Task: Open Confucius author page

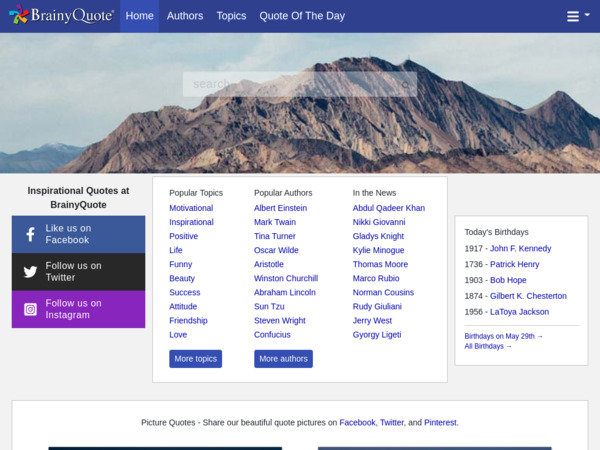Action: 272,335
